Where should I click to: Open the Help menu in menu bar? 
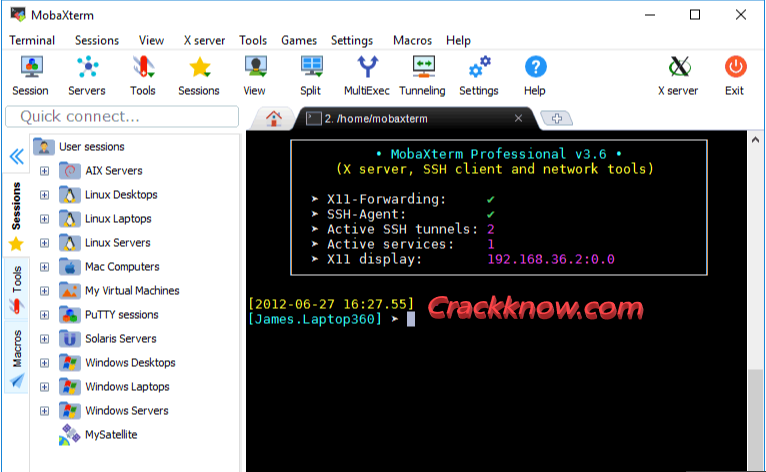(x=458, y=40)
